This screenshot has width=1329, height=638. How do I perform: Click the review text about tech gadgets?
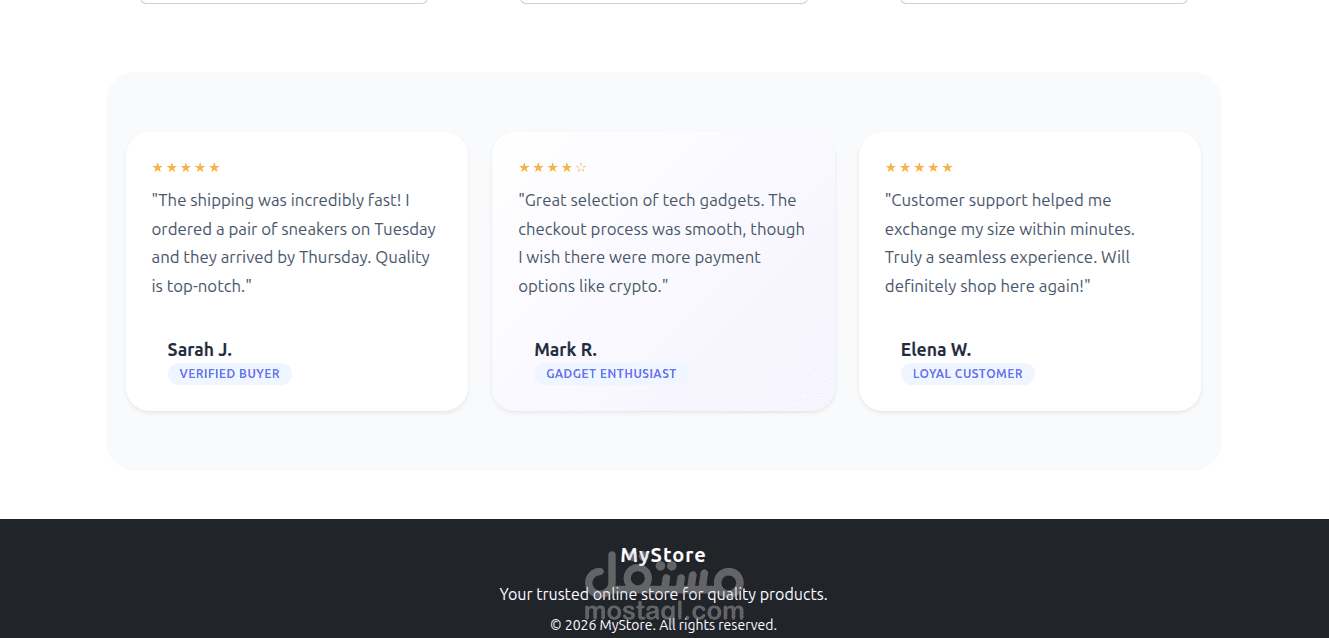coord(662,243)
